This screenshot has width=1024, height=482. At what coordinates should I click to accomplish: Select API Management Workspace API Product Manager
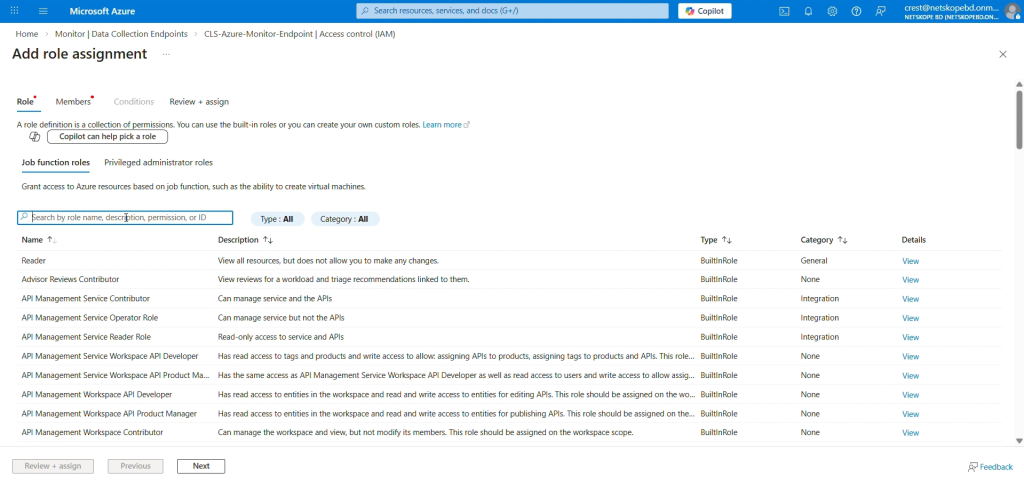coord(509,413)
